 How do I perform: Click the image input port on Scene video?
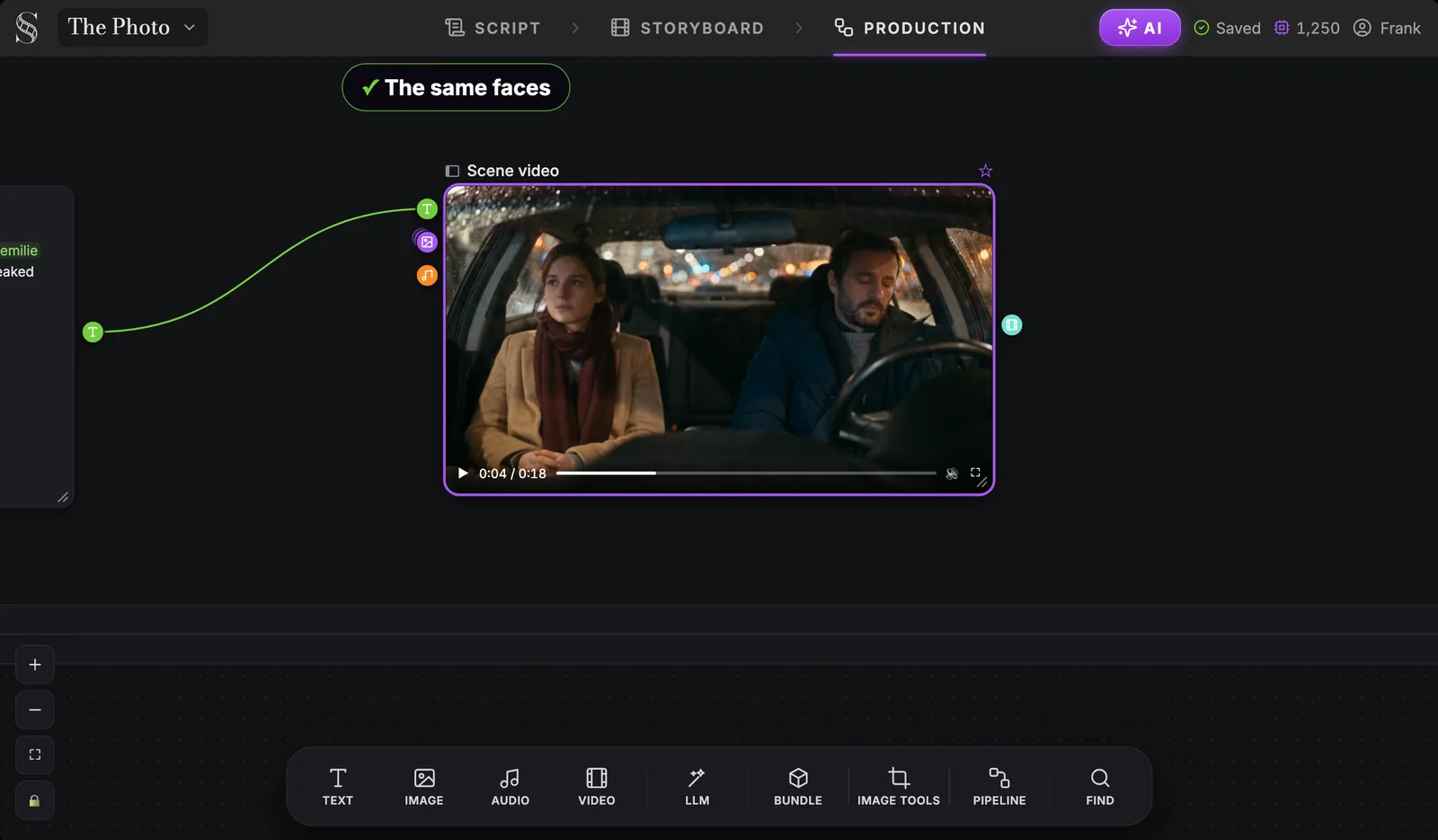coord(427,242)
